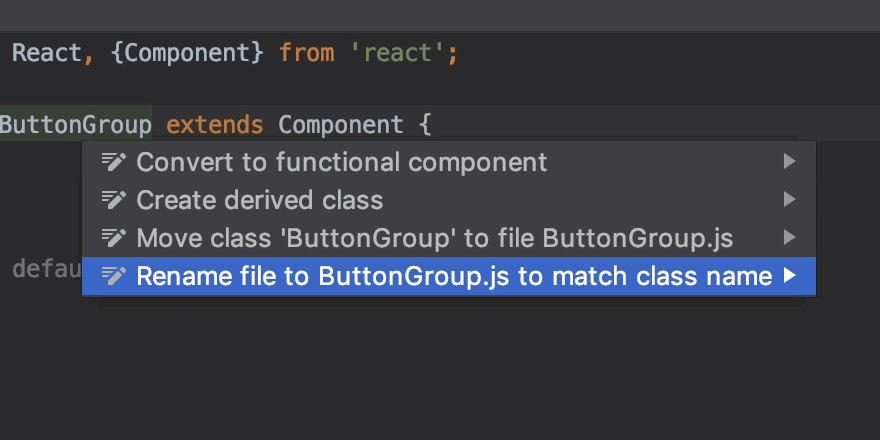Click the ButtonGroup class name in code

pyautogui.click(x=76, y=125)
